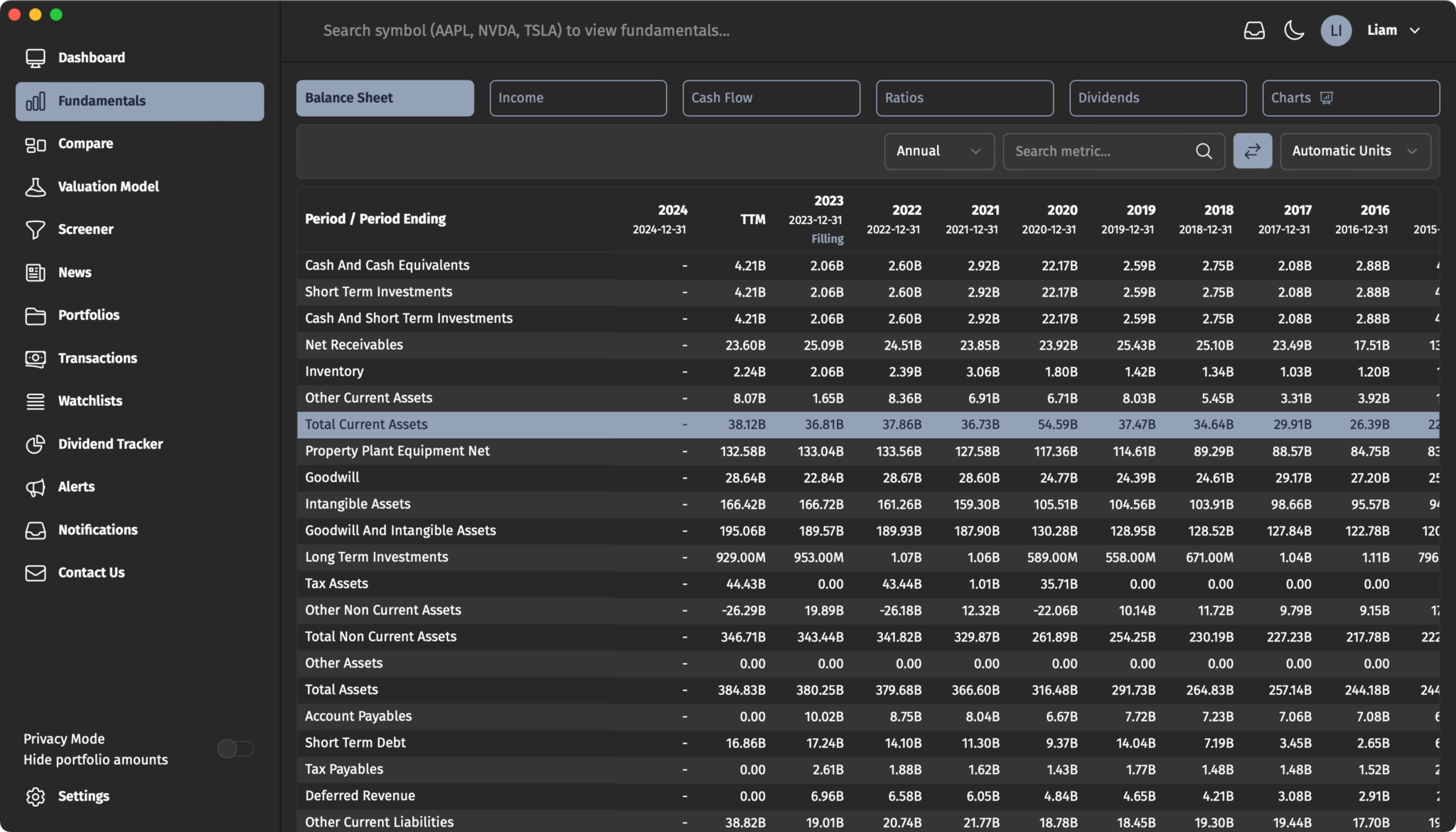Image resolution: width=1456 pixels, height=832 pixels.
Task: Click the Tax Assets row label
Action: pyautogui.click(x=336, y=584)
